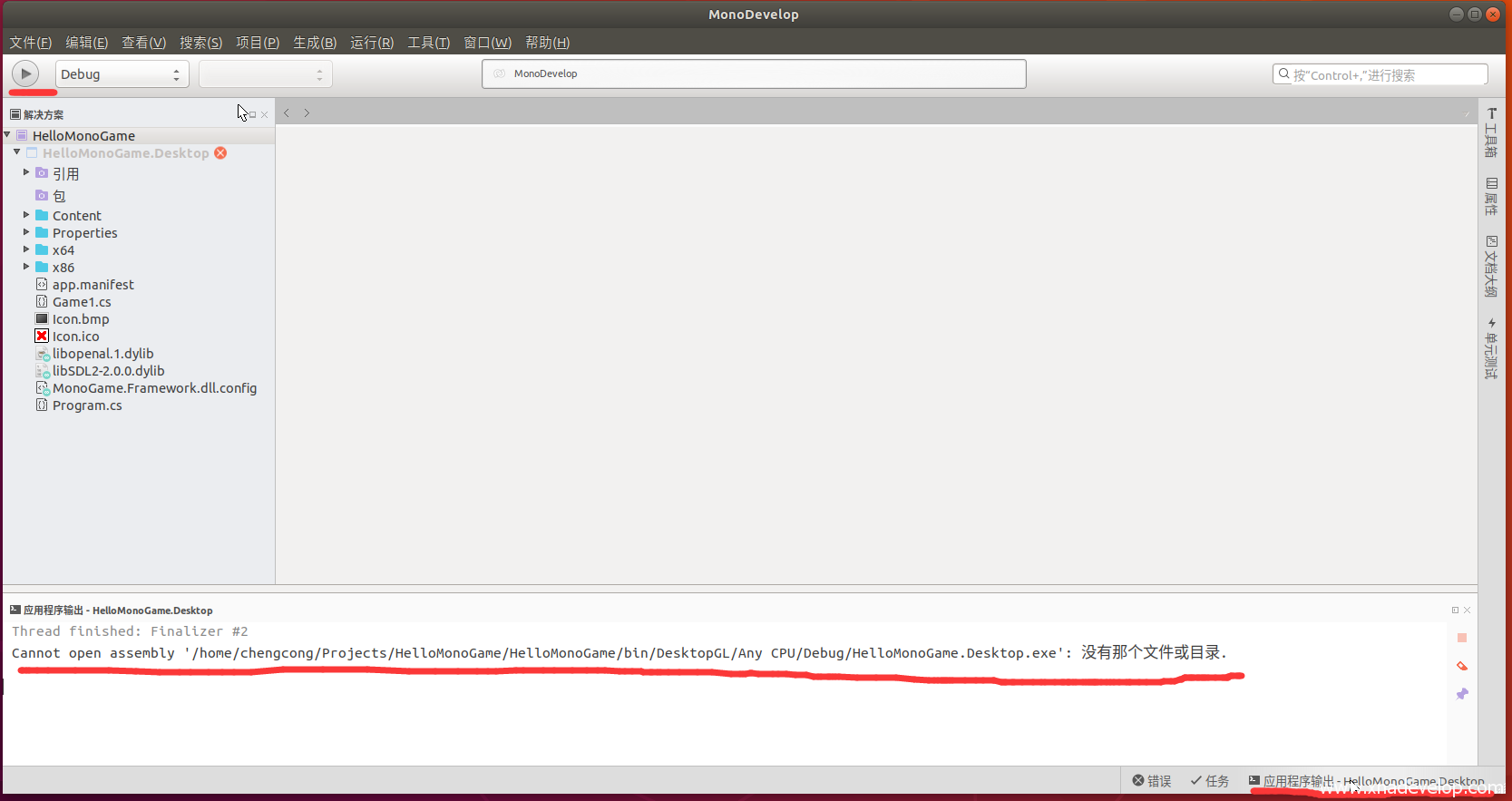Click the pink stop button in output panel
This screenshot has height=801, width=1512.
click(x=1462, y=638)
